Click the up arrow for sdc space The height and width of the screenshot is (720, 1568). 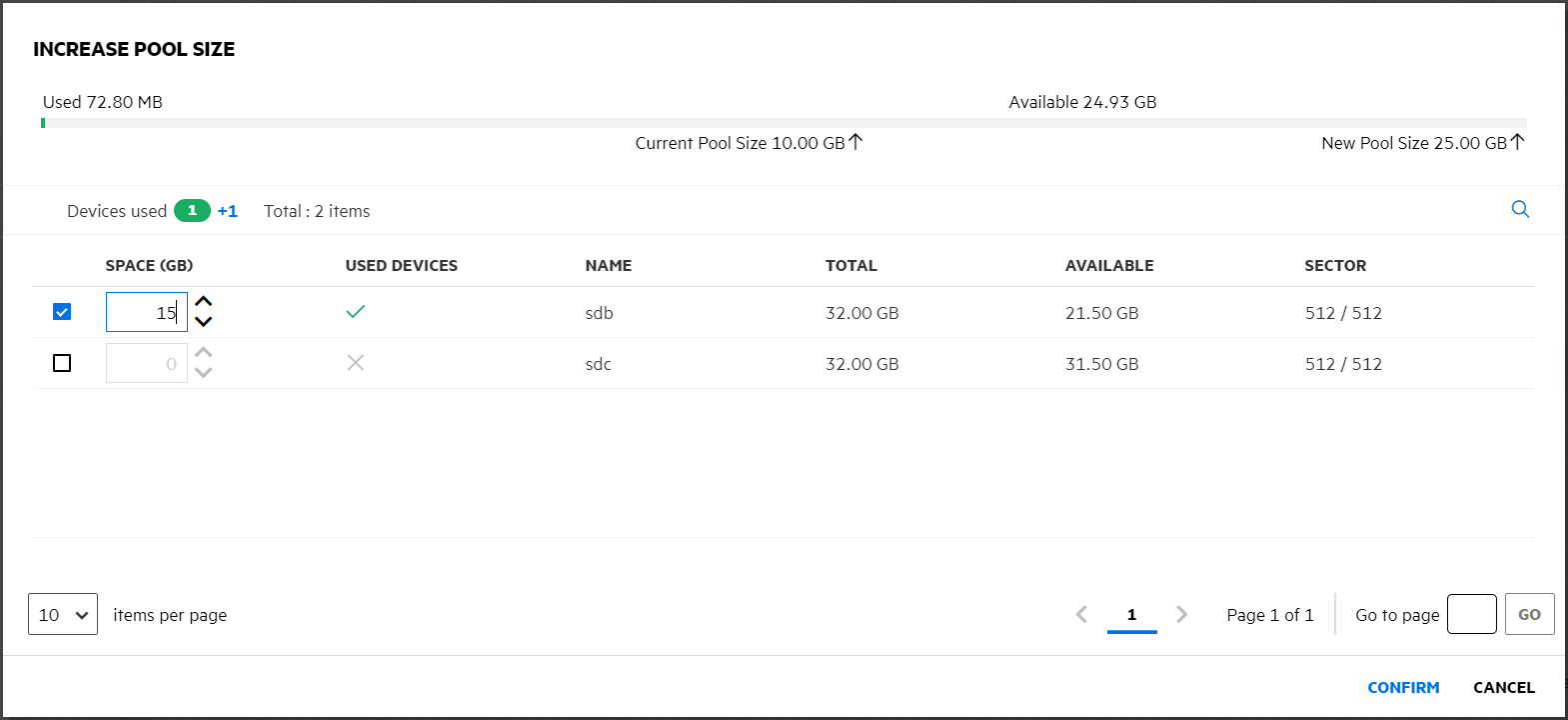pos(204,352)
